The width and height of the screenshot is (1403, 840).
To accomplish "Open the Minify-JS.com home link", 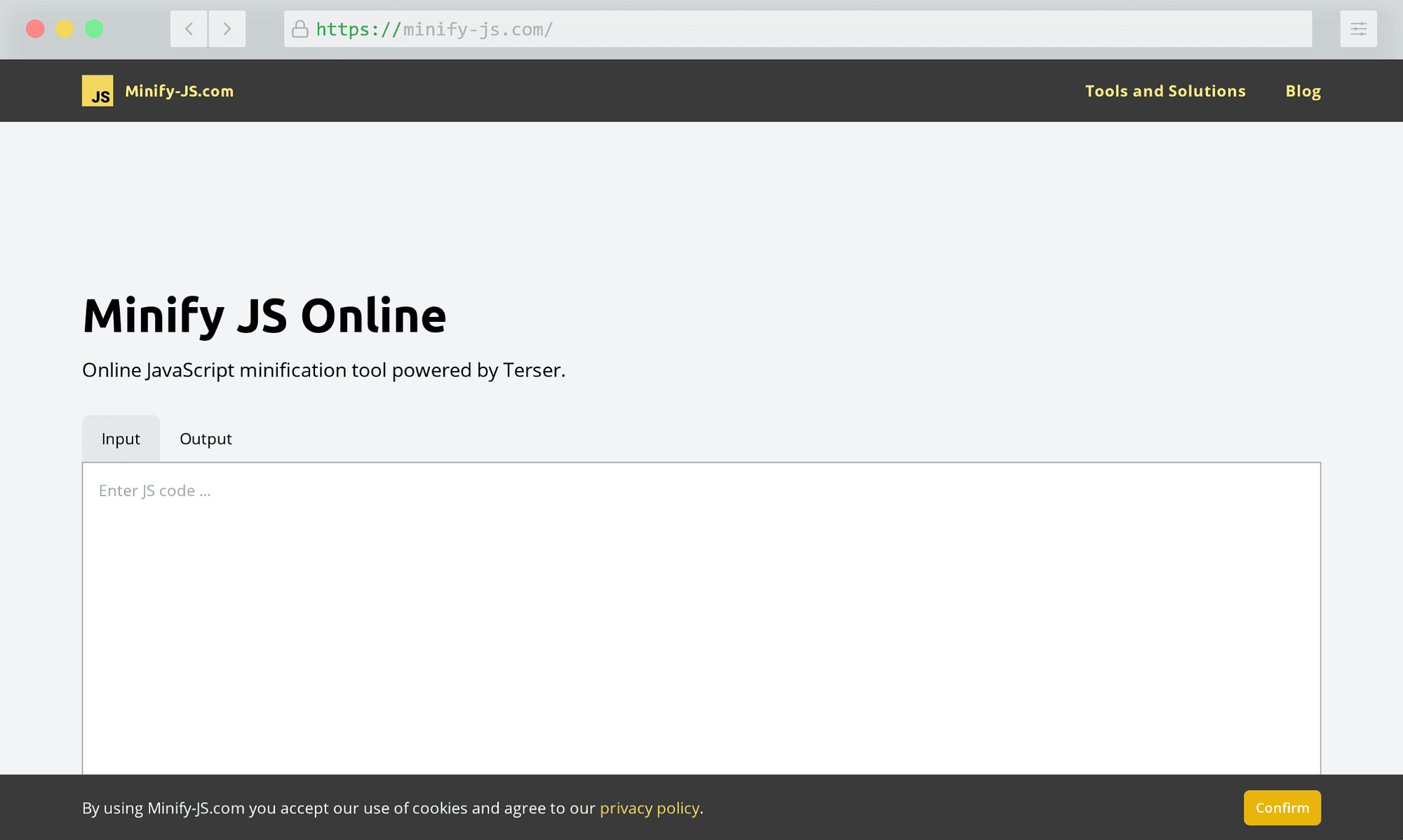I will pyautogui.click(x=179, y=91).
